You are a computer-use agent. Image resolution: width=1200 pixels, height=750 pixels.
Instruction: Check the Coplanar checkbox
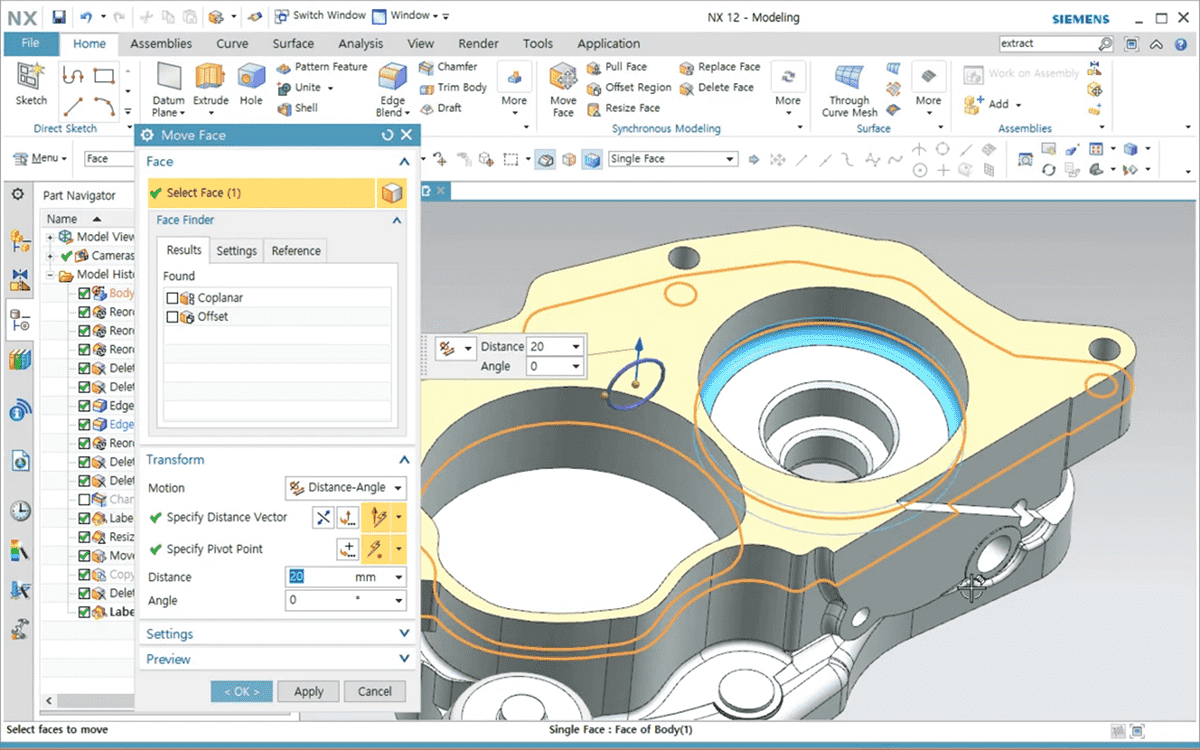pyautogui.click(x=173, y=298)
